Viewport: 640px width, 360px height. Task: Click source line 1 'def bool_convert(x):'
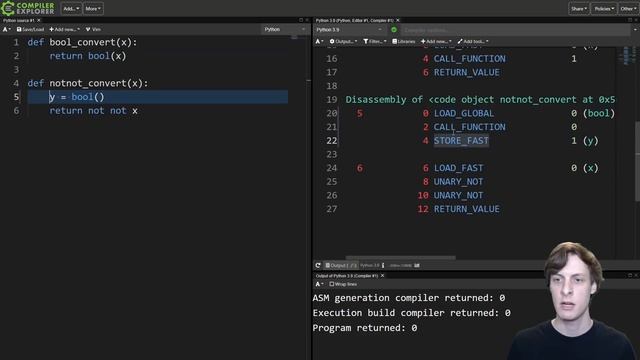pyautogui.click(x=82, y=42)
